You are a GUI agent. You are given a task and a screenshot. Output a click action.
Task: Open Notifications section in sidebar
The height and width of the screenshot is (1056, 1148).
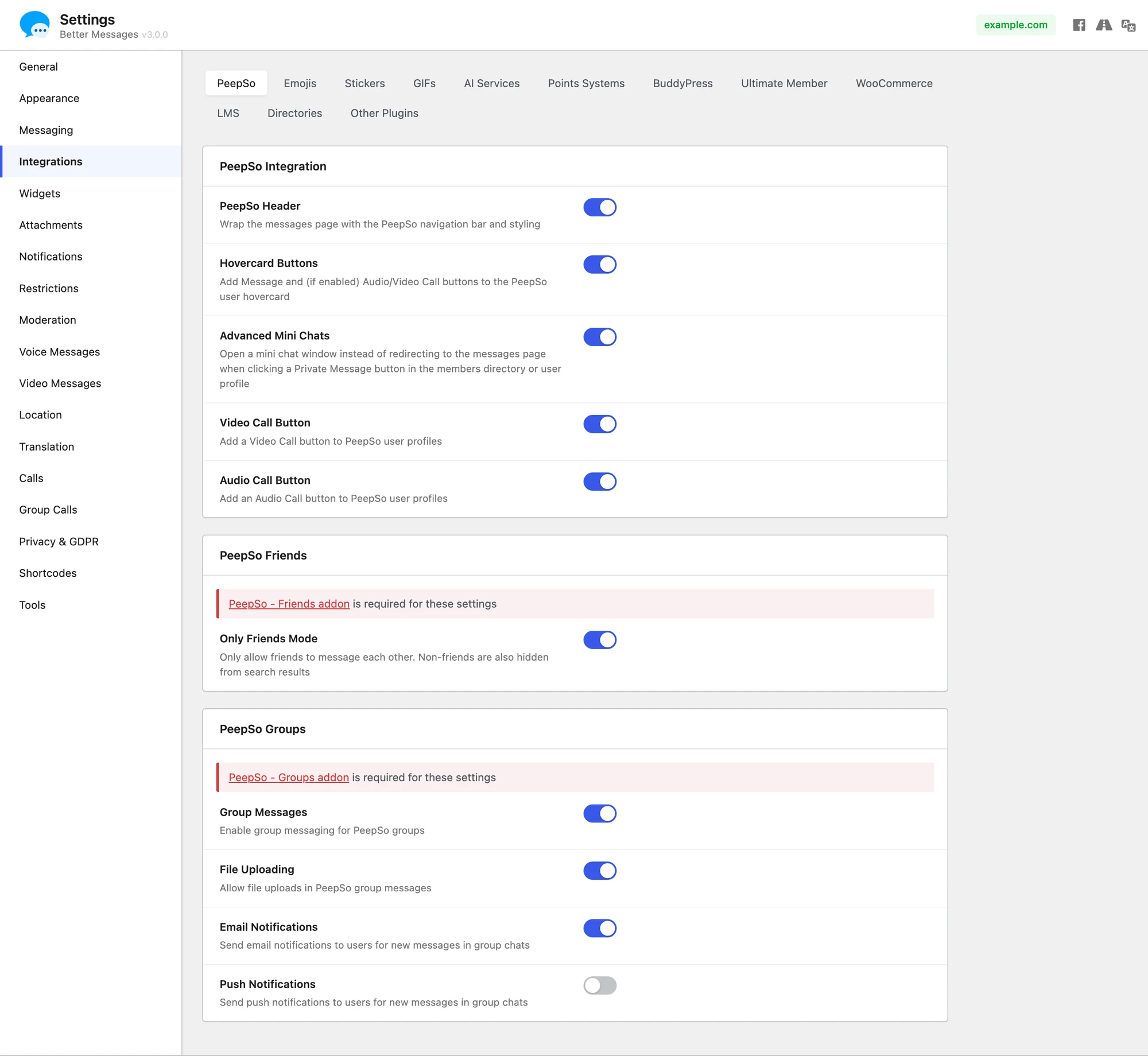(91, 257)
